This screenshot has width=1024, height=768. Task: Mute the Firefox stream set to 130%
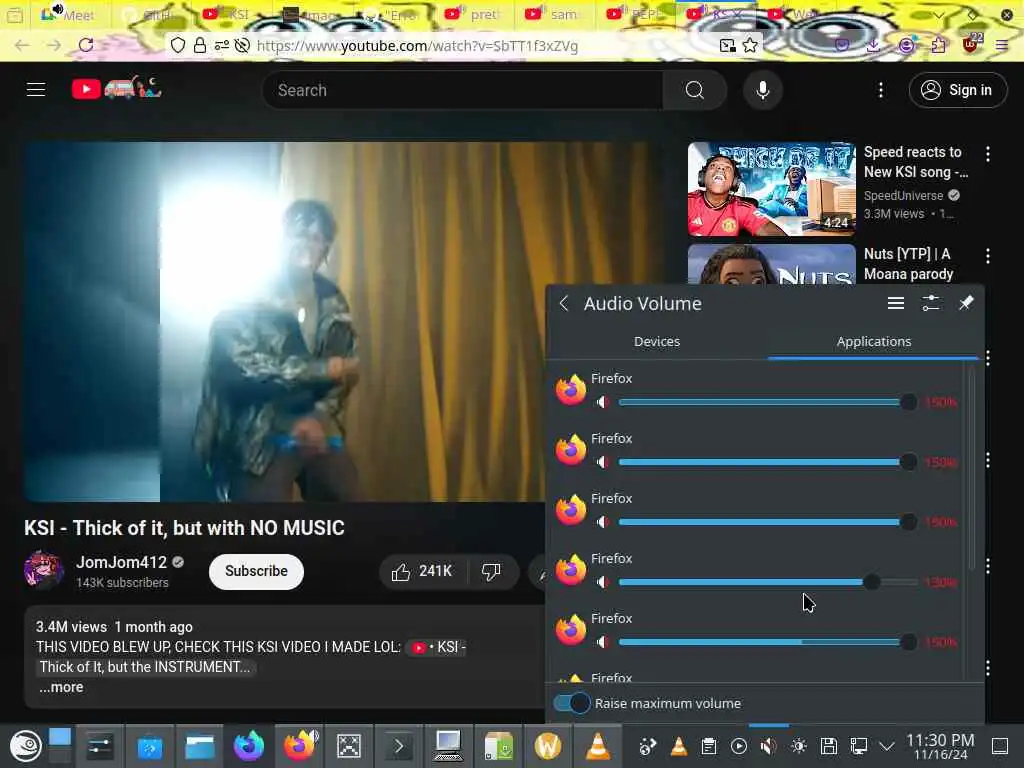[x=603, y=582]
